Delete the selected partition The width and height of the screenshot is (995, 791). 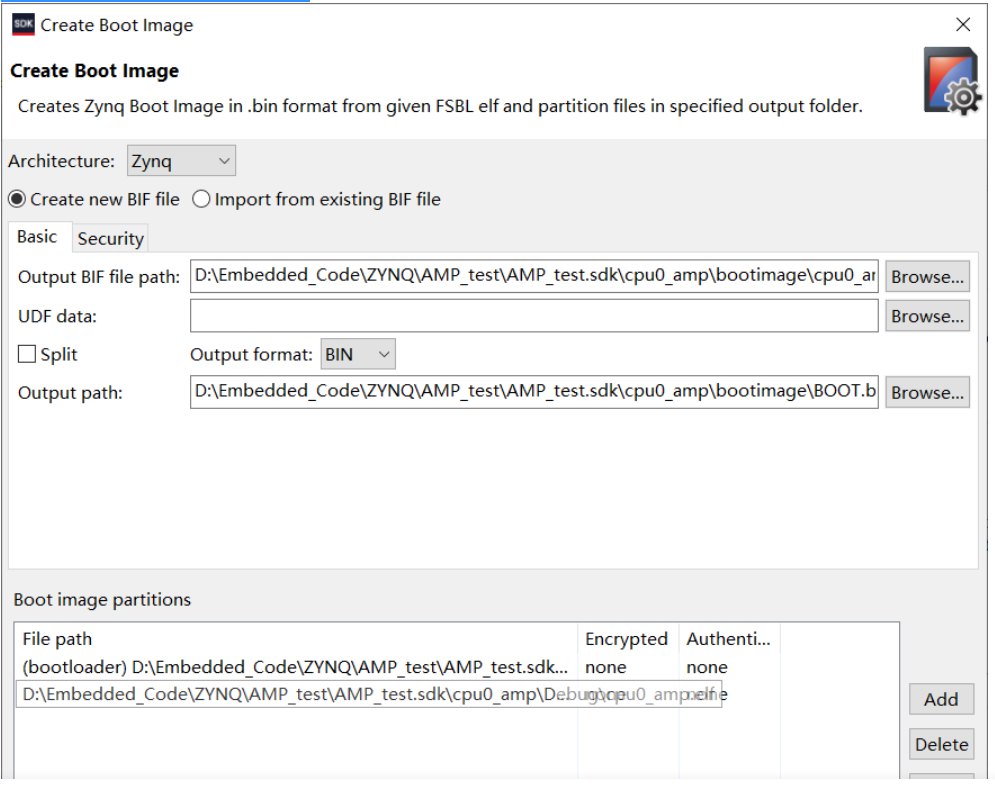[941, 744]
